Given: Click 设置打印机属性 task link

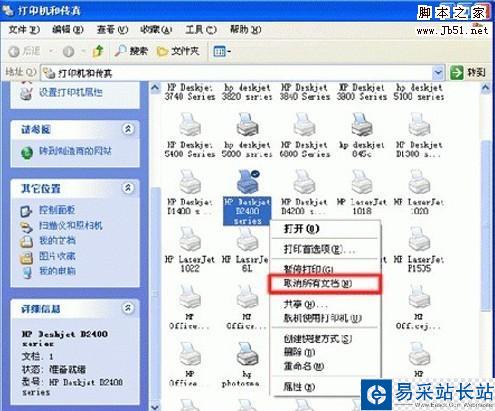Looking at the screenshot, I should click(71, 92).
